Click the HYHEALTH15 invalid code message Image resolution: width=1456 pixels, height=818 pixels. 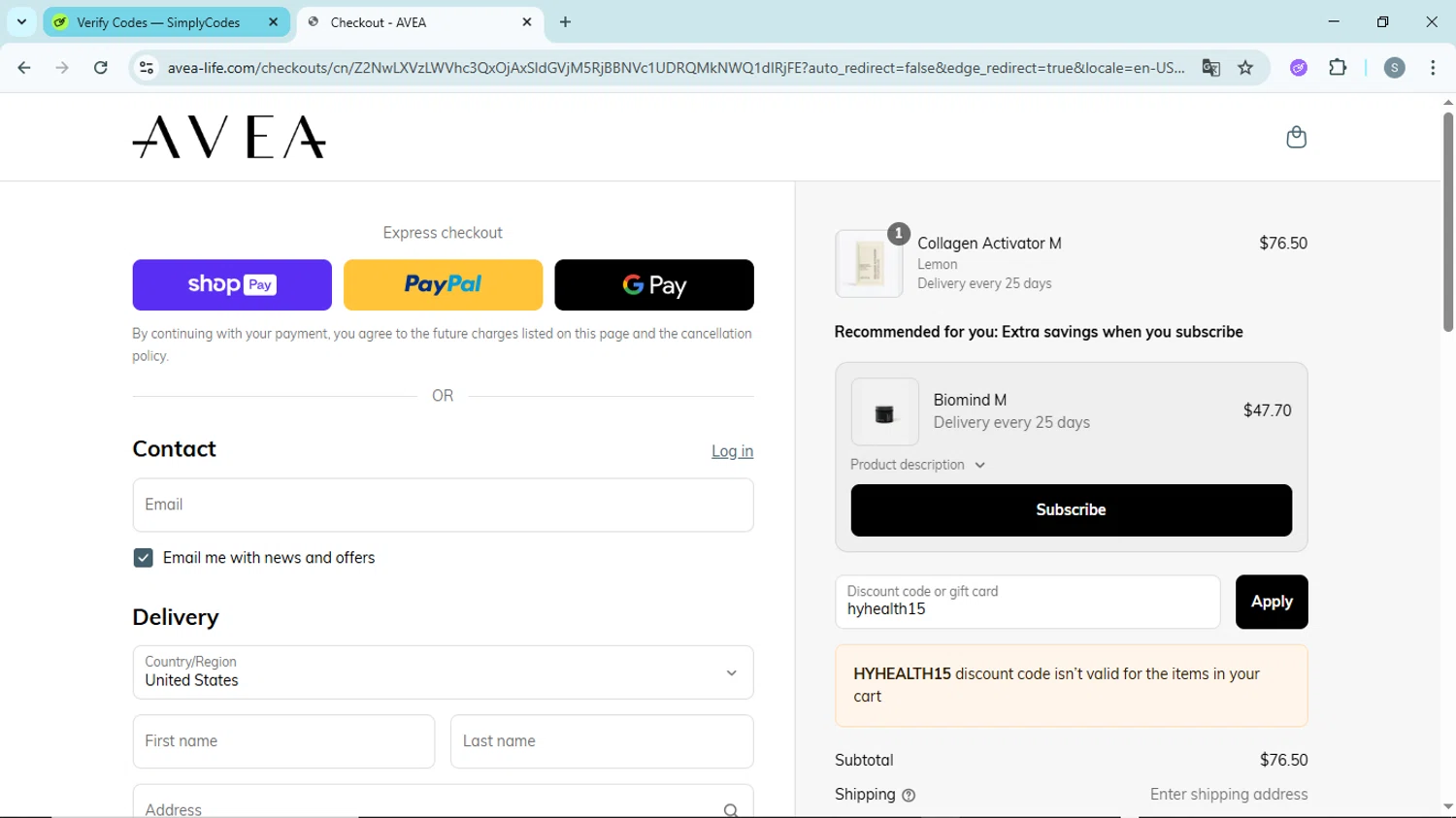1071,685
